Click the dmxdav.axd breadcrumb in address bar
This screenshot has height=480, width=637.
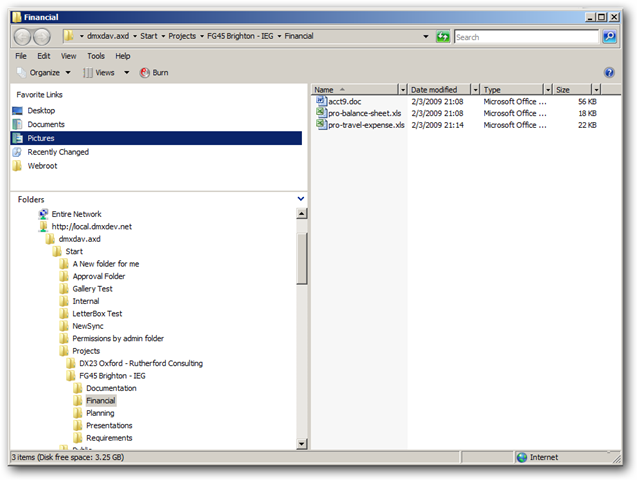pyautogui.click(x=108, y=36)
